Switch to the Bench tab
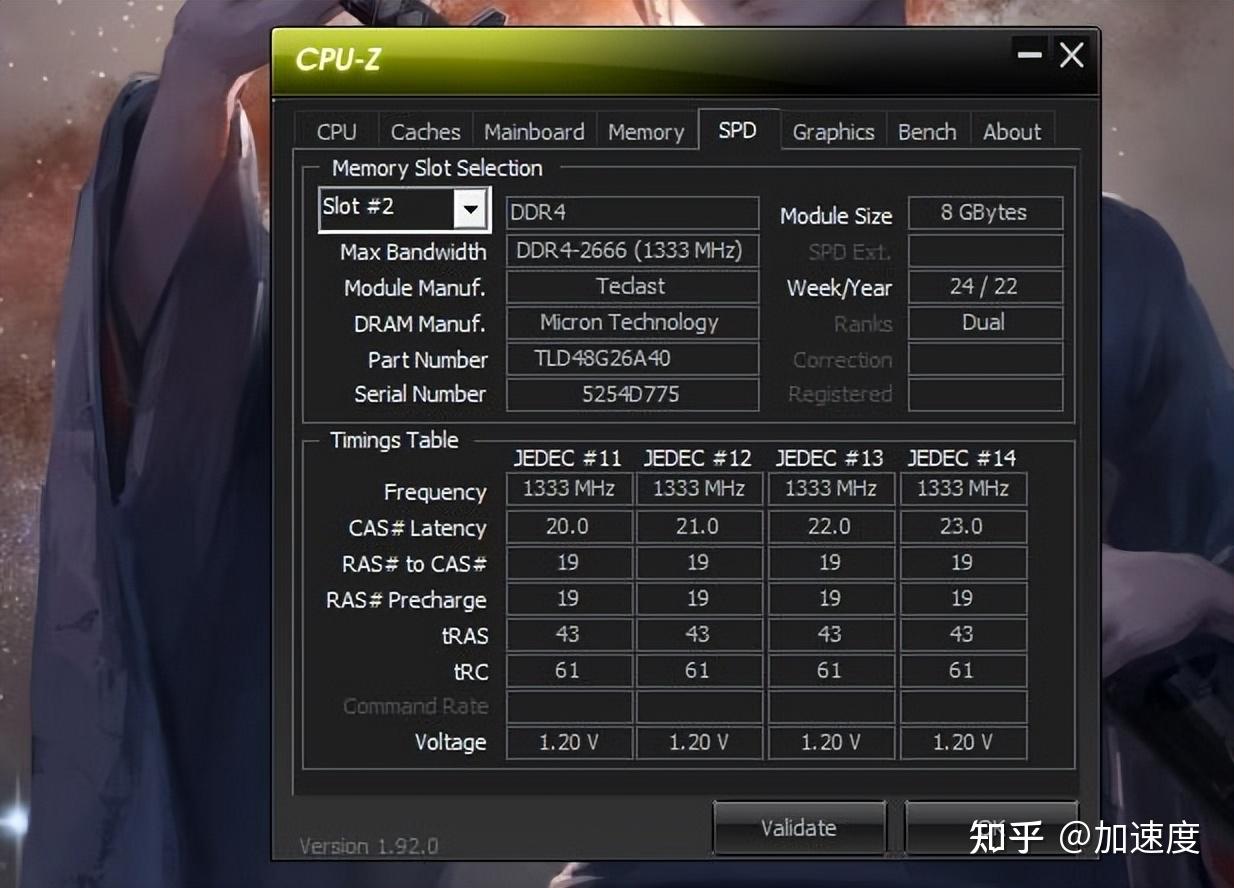1234x888 pixels. 927,132
